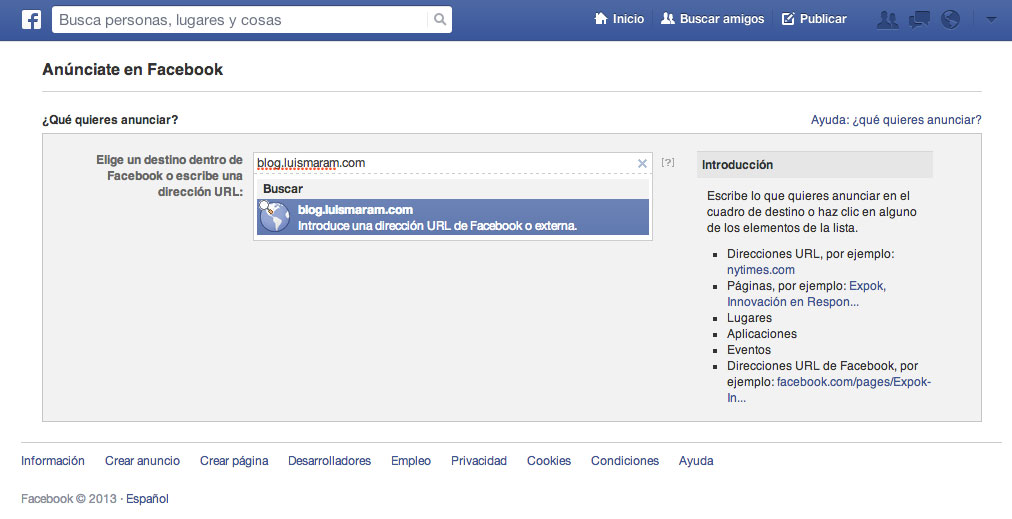The height and width of the screenshot is (519, 1012).
Task: Expand the account dropdown arrow
Action: [990, 19]
